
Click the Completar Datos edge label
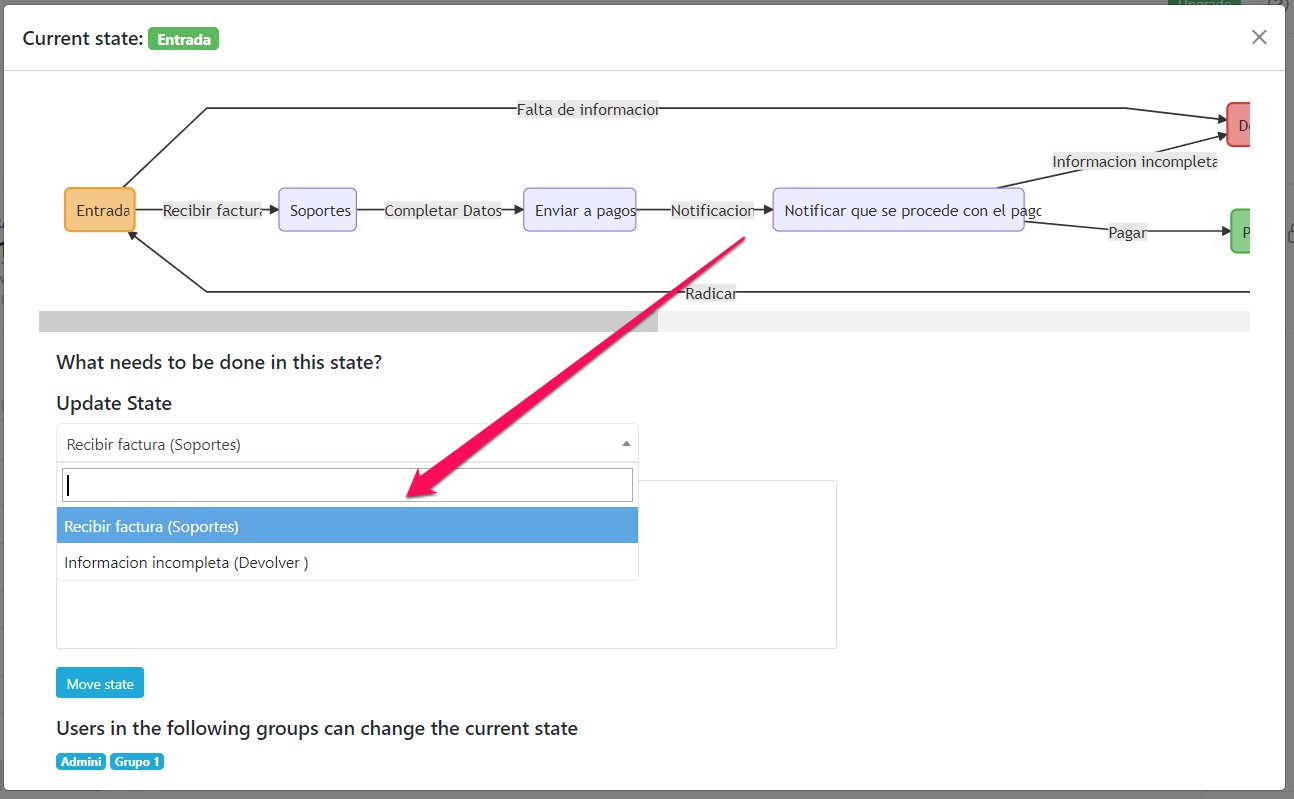(442, 211)
